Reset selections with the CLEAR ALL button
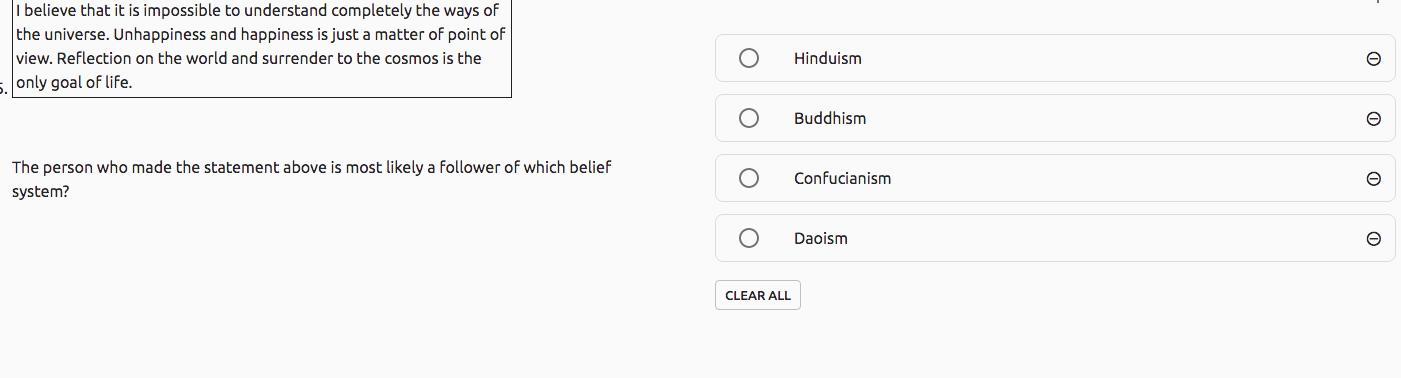 pyautogui.click(x=758, y=295)
